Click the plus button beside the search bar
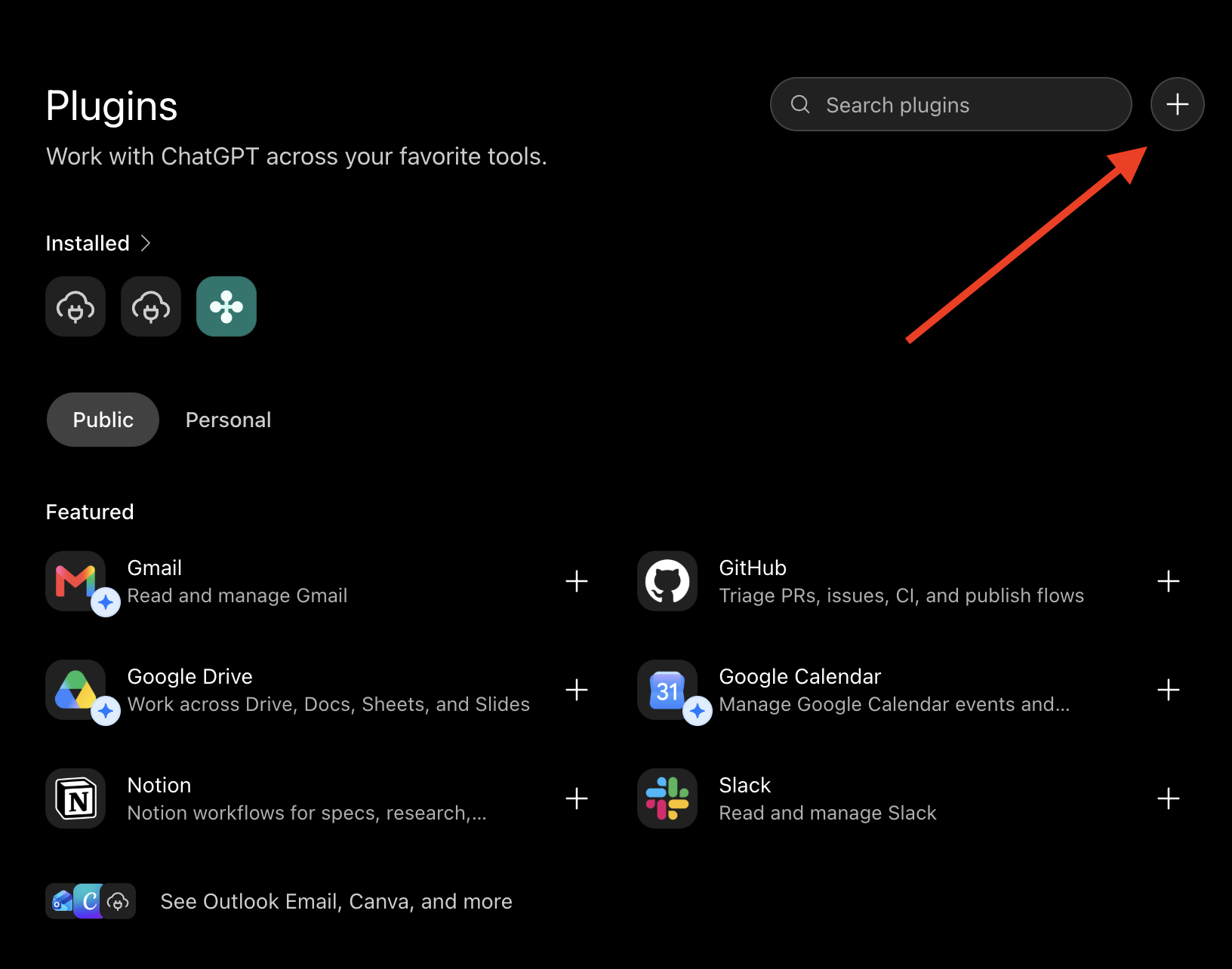This screenshot has width=1232, height=969. point(1177,104)
